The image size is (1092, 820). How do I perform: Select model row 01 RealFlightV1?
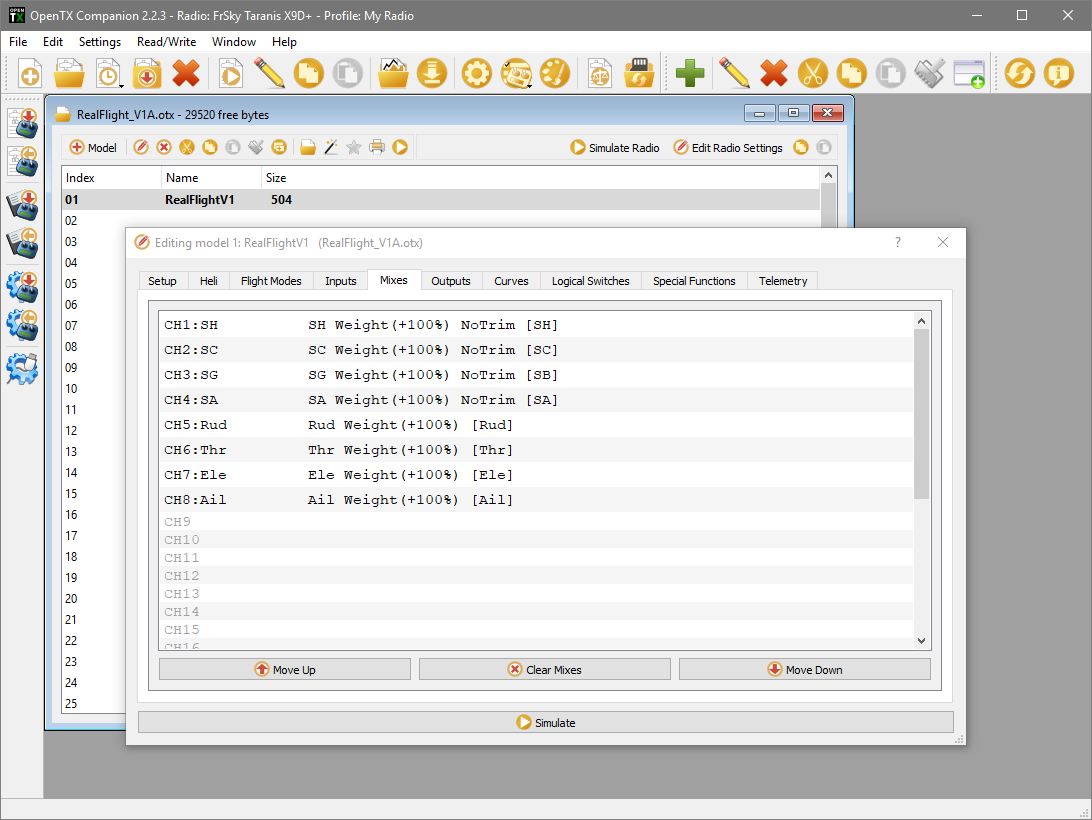click(441, 200)
